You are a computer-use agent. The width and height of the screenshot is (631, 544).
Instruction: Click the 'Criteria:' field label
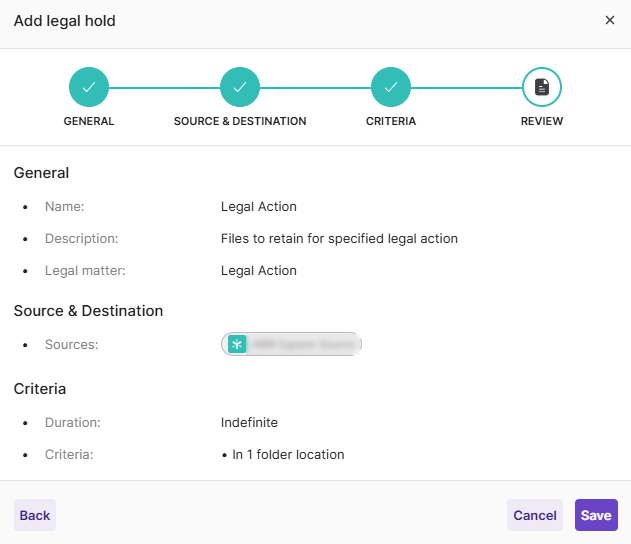tap(69, 455)
